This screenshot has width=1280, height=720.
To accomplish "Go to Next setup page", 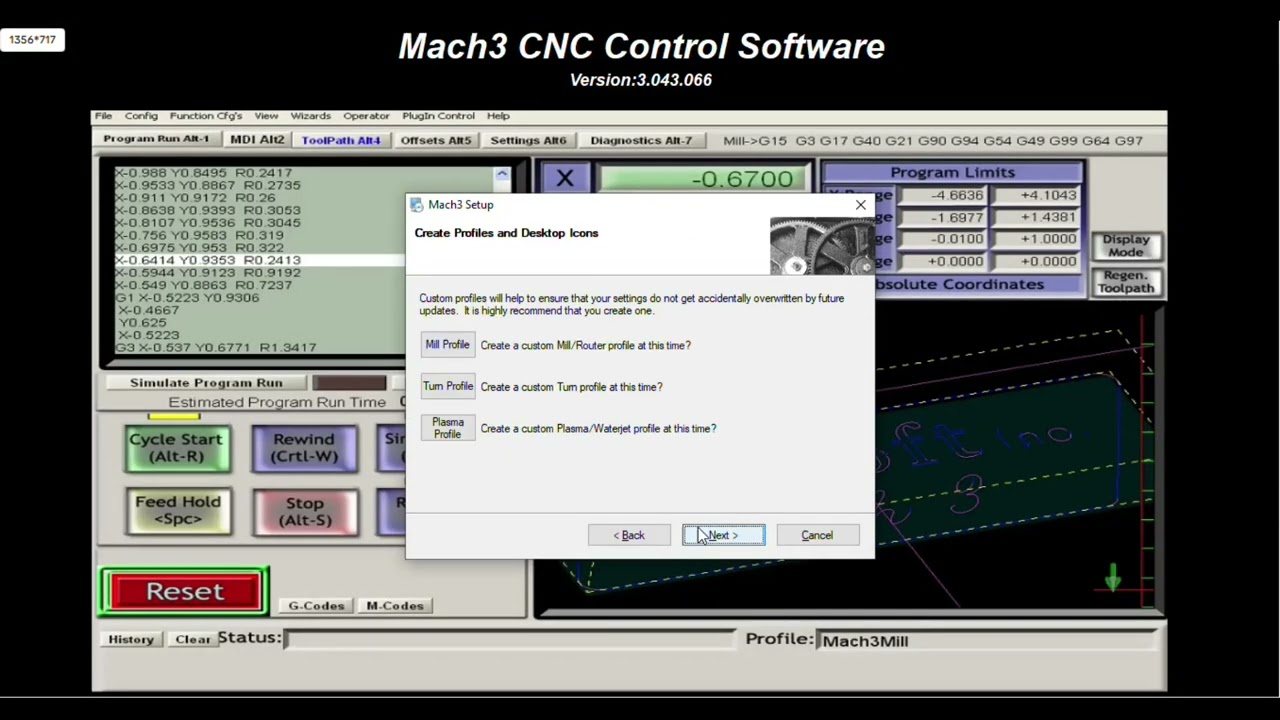I will click(x=724, y=535).
